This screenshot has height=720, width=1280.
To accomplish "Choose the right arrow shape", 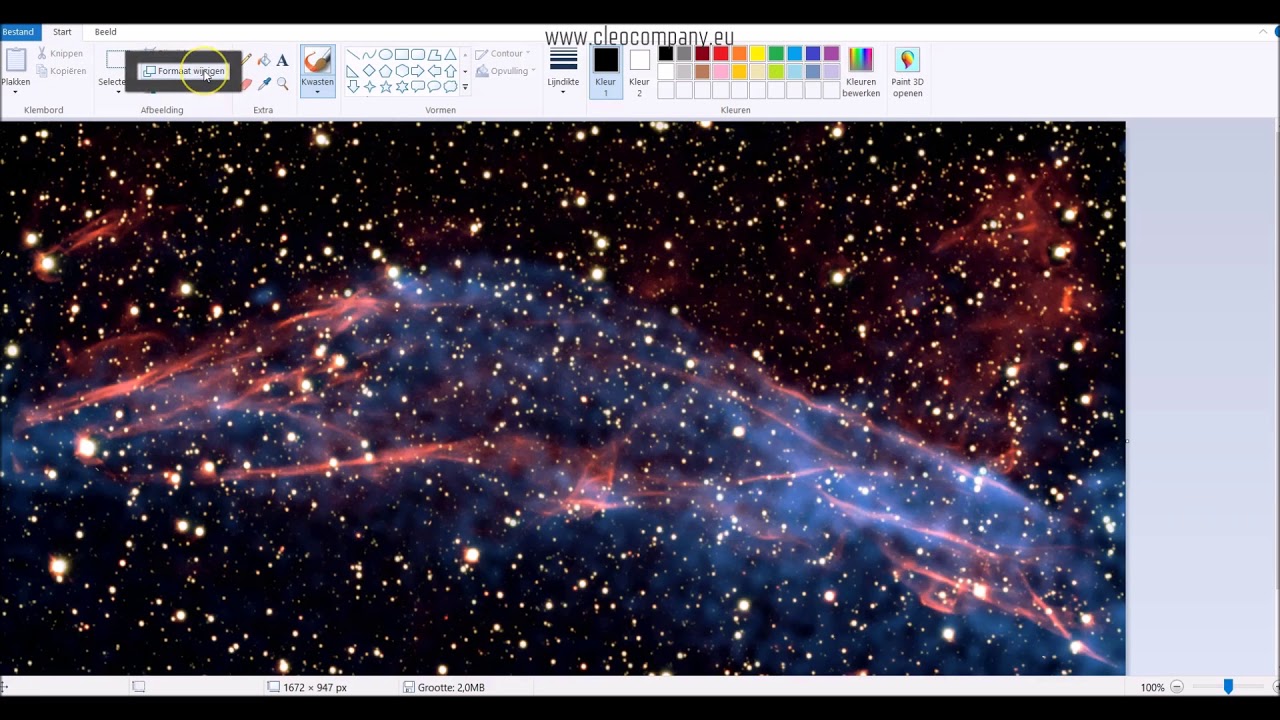I will point(418,71).
